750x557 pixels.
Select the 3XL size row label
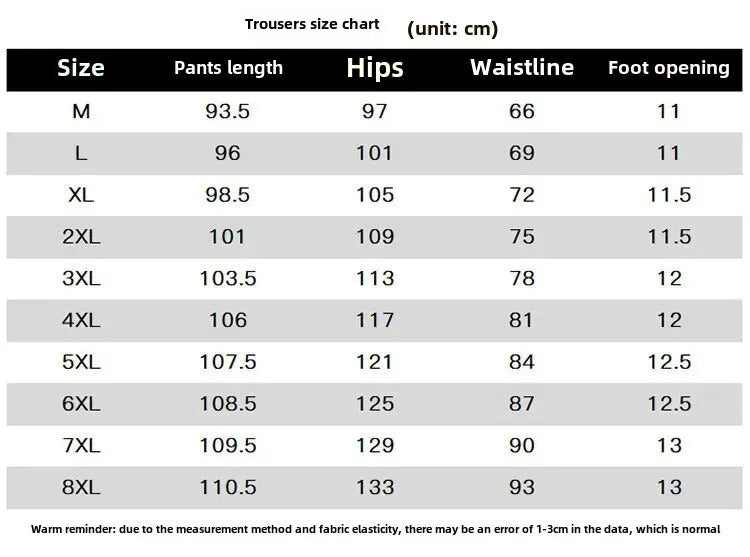pyautogui.click(x=81, y=279)
